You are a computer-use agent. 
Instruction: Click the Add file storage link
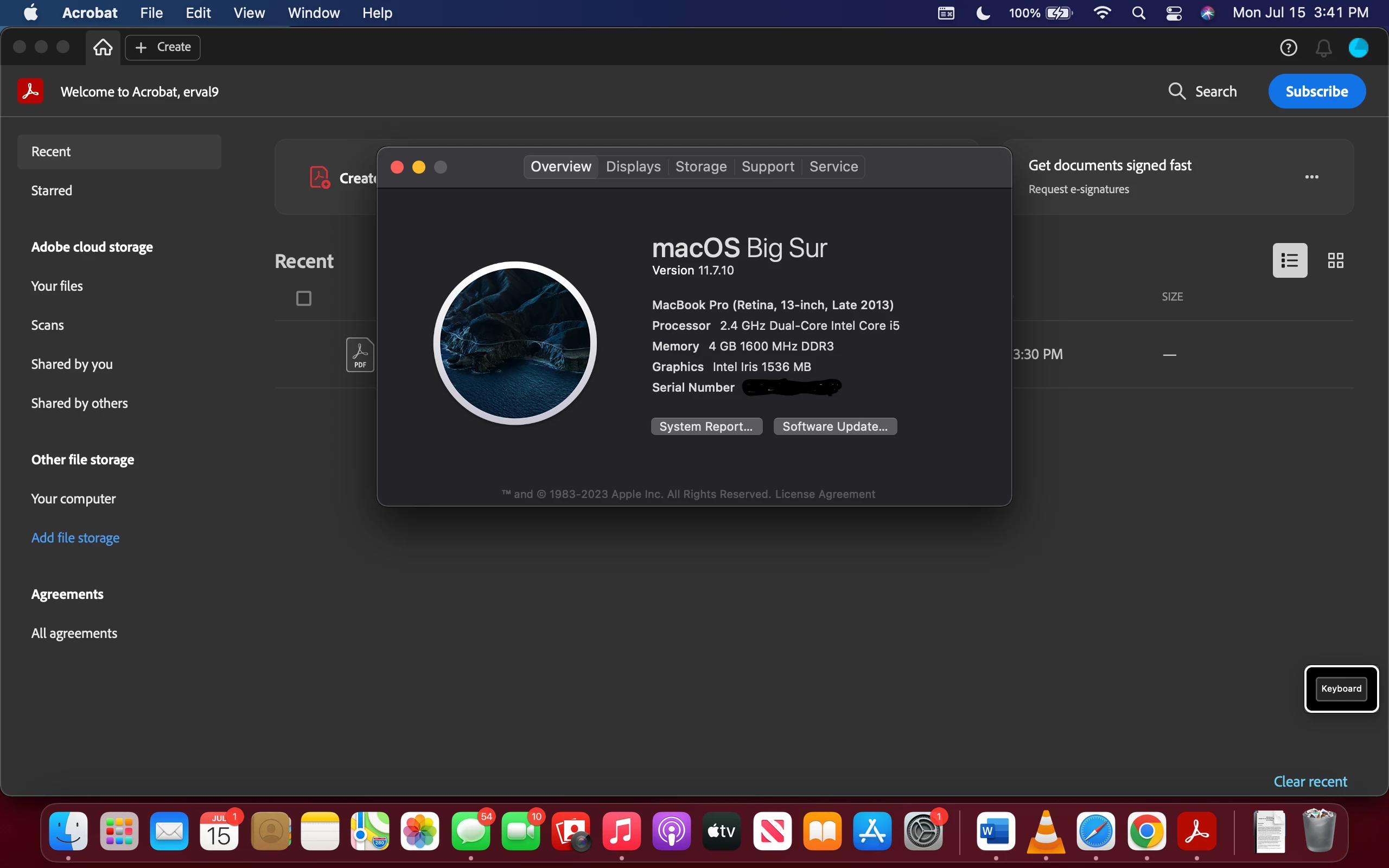(75, 538)
